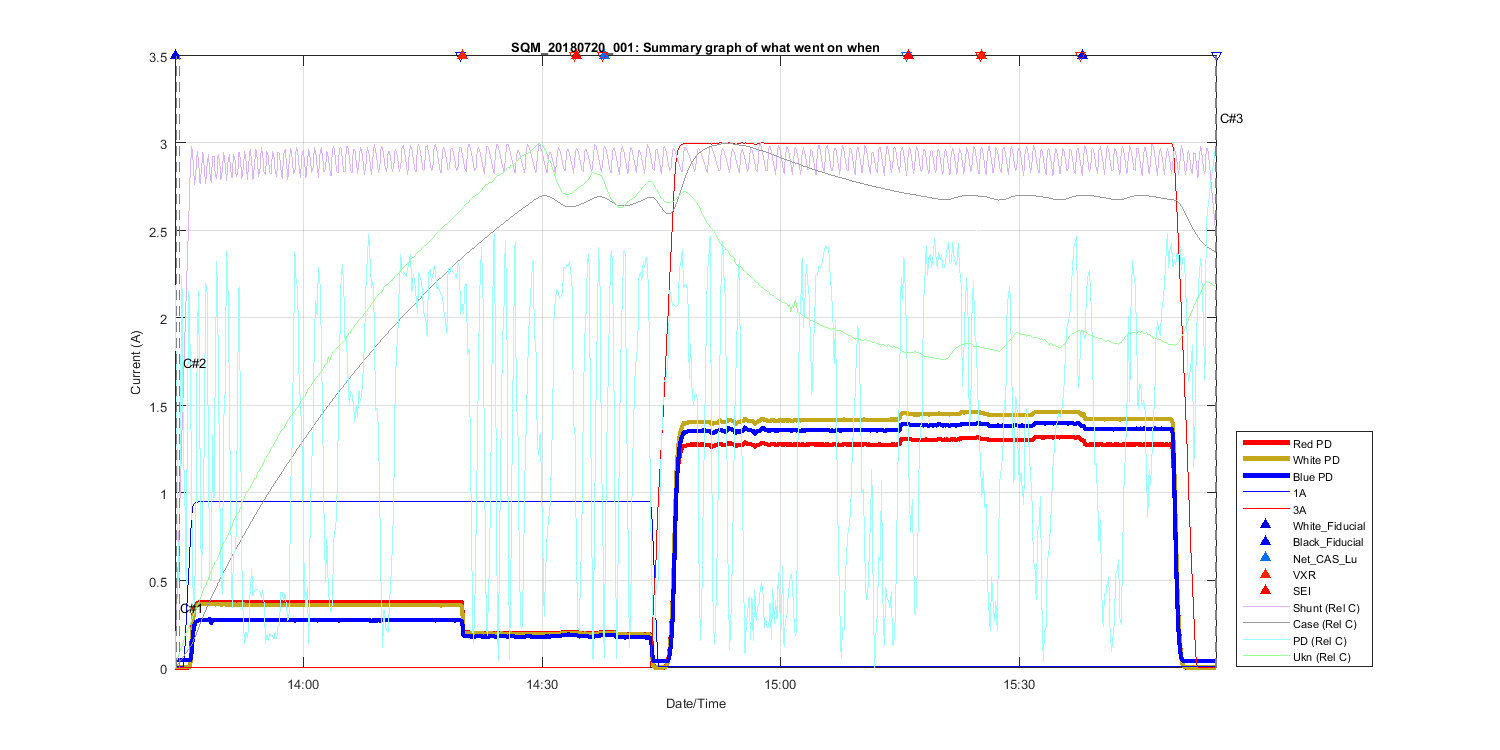Click the blue triangle marker at top-left corner

coord(175,55)
